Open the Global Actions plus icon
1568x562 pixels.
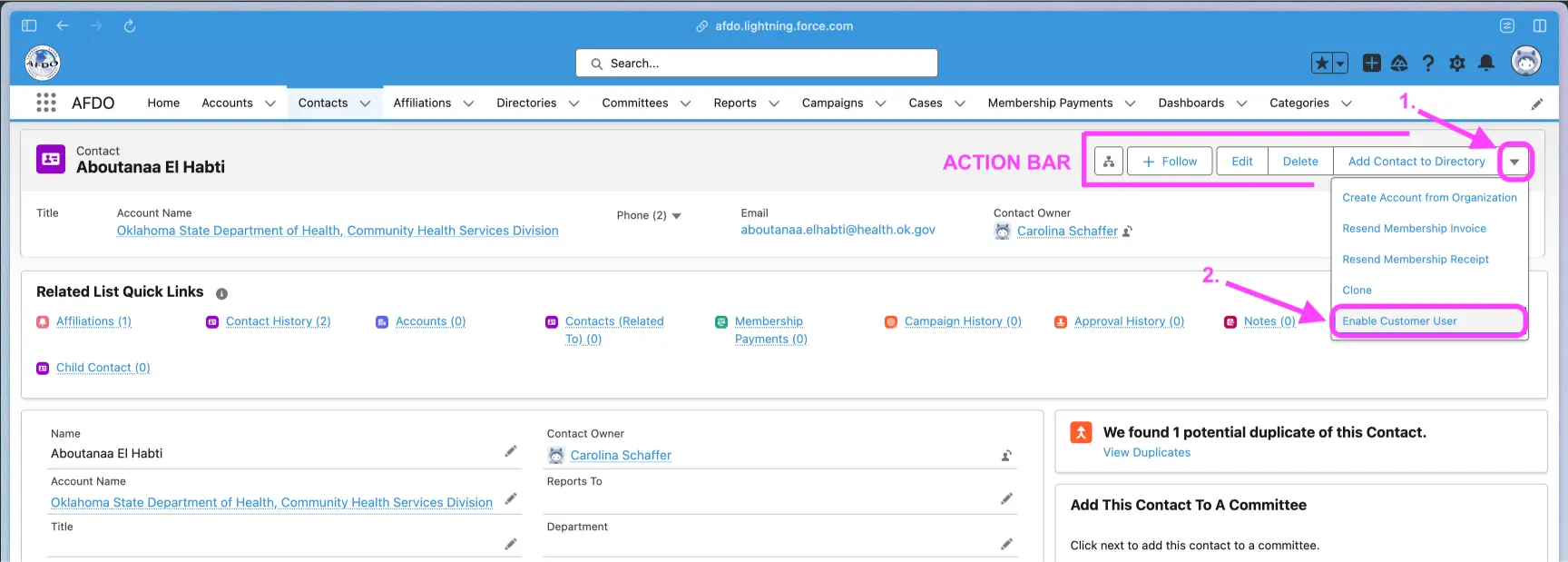(1372, 63)
